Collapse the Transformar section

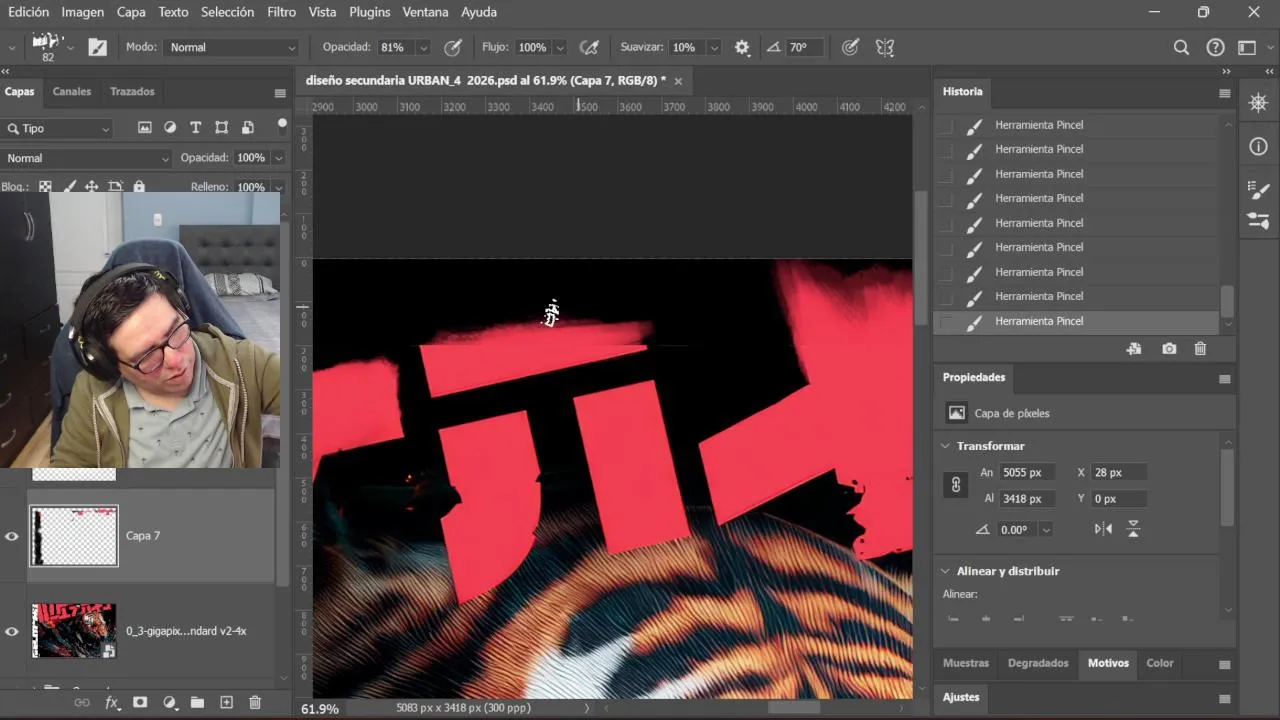tap(945, 446)
